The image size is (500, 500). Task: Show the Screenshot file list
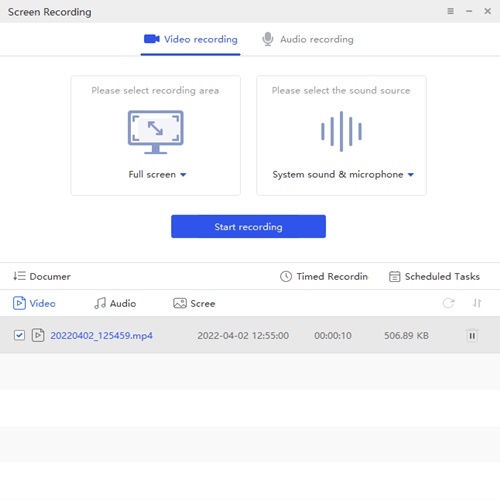pos(194,303)
